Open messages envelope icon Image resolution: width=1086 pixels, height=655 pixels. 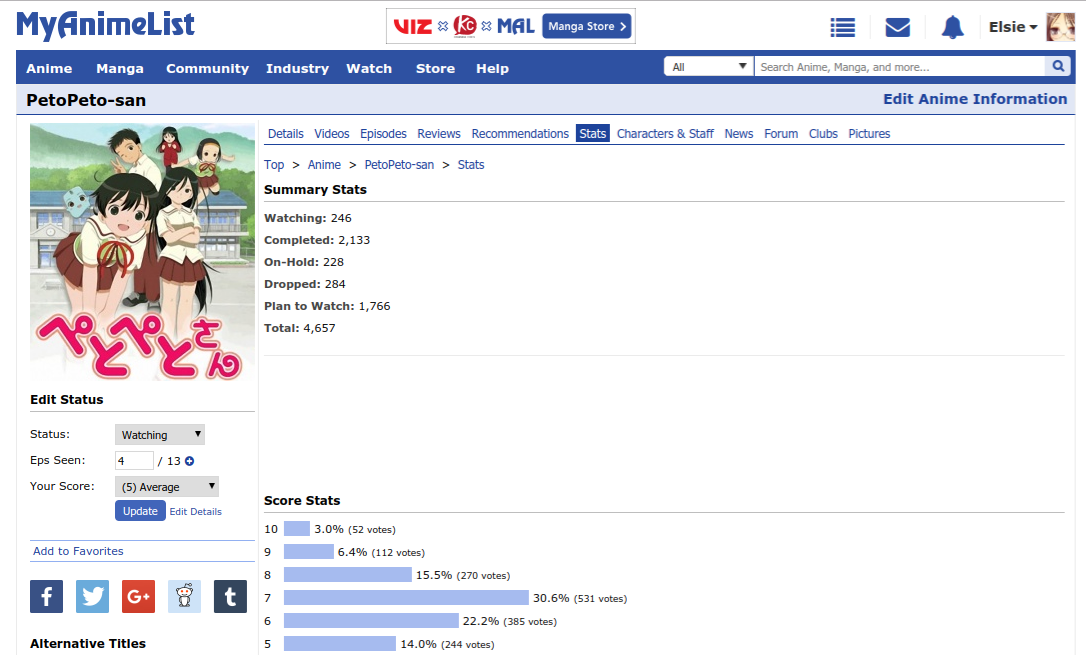click(898, 27)
